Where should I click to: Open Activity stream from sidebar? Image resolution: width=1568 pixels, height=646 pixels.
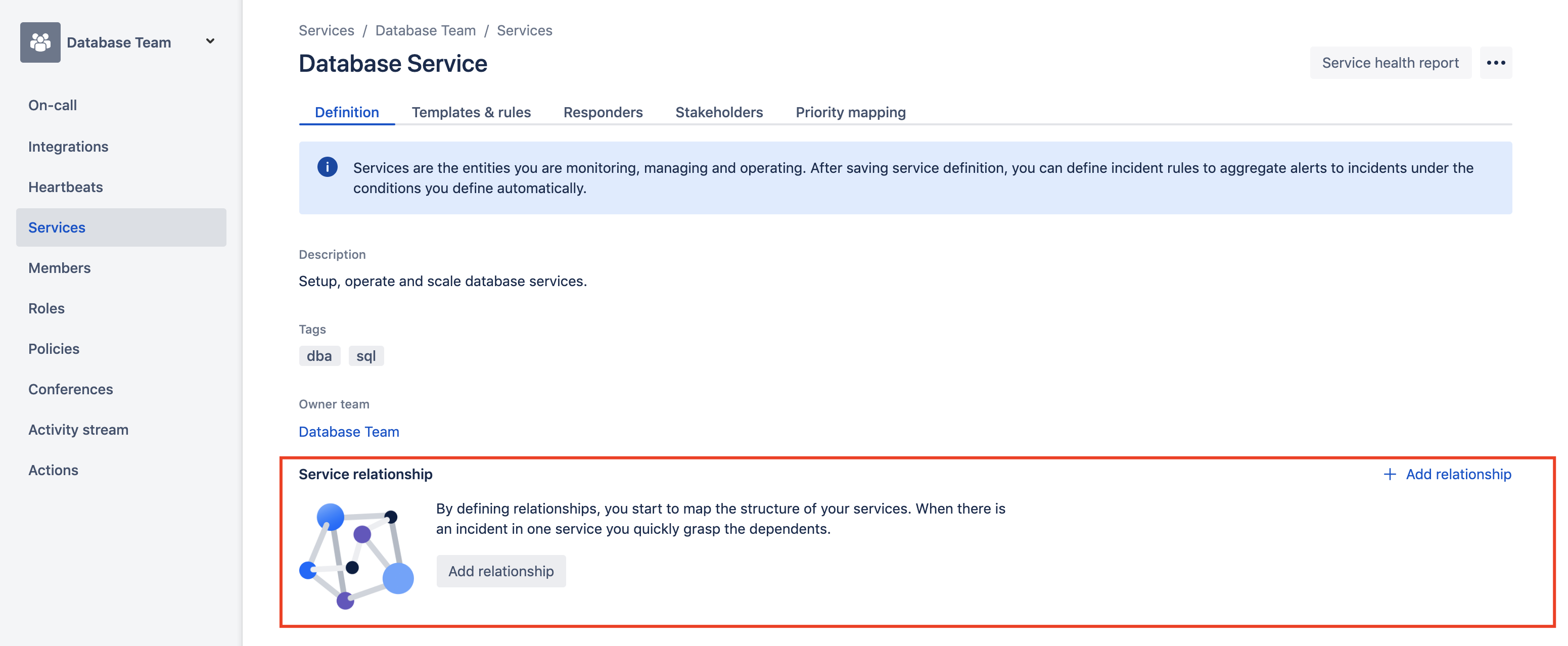(x=78, y=430)
